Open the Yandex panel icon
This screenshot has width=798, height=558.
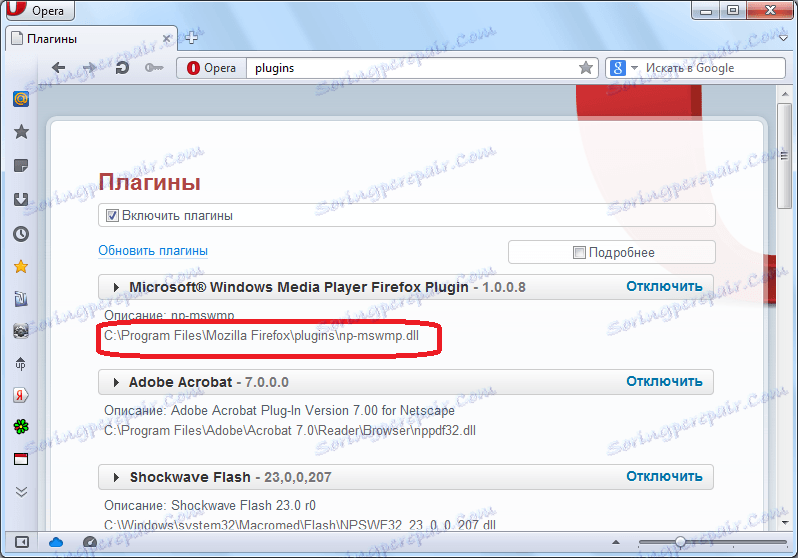[x=21, y=395]
